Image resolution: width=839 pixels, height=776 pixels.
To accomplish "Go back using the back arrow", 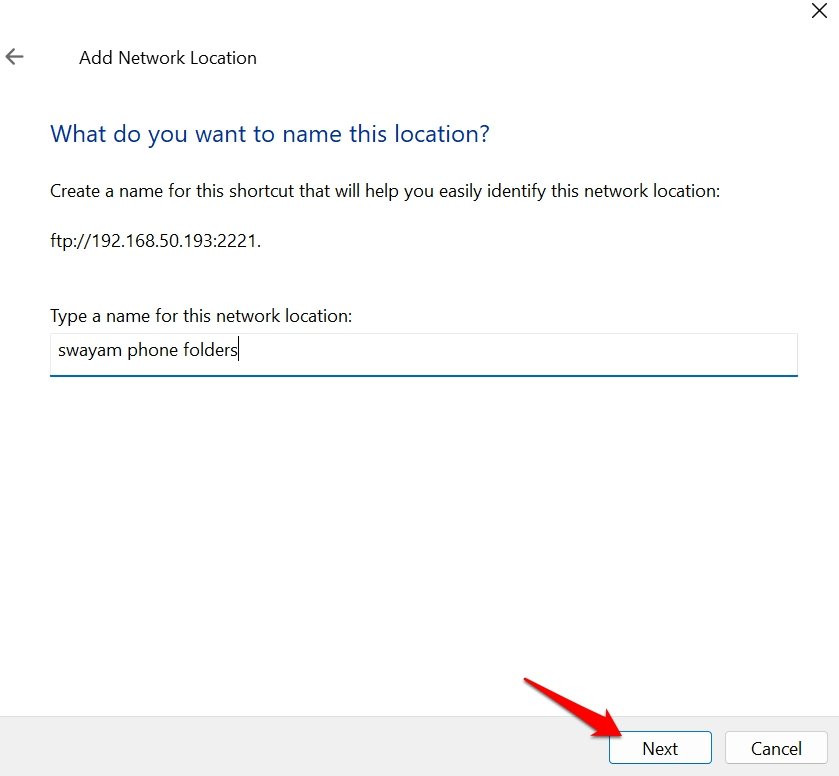I will click(x=14, y=56).
